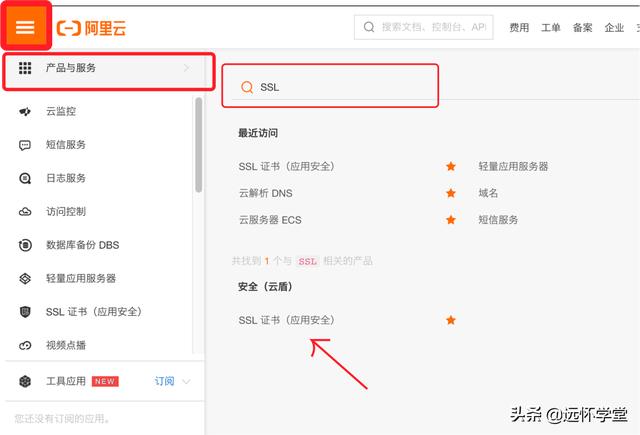Click the 访问控制 cloud icon
The height and width of the screenshot is (435, 640).
25,212
